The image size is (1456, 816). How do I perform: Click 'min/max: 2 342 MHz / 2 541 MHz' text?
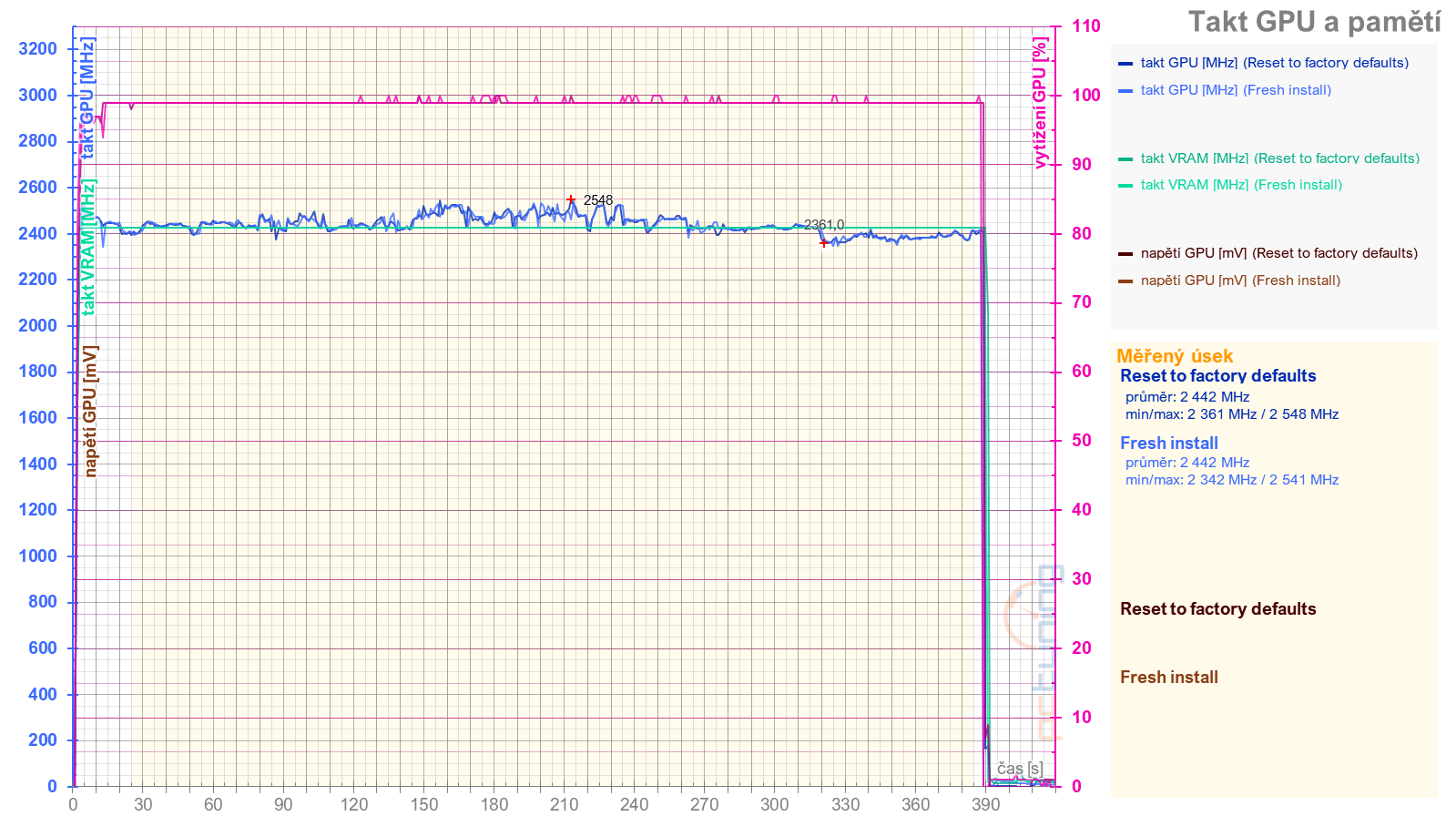(1231, 480)
